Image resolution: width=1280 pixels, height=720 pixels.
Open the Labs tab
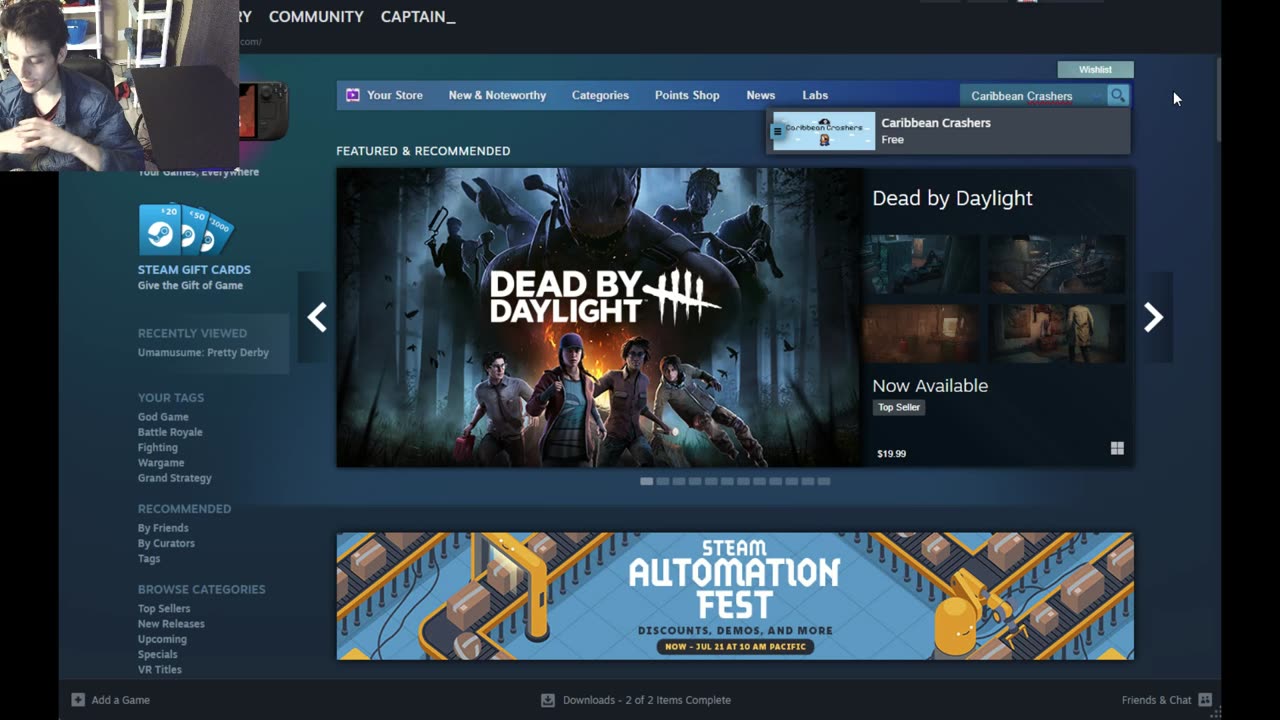[815, 95]
